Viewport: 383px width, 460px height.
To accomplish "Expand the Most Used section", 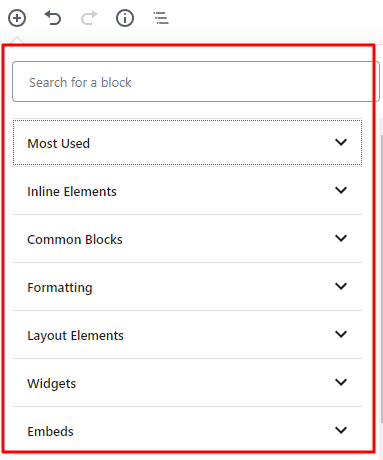I will coord(187,143).
